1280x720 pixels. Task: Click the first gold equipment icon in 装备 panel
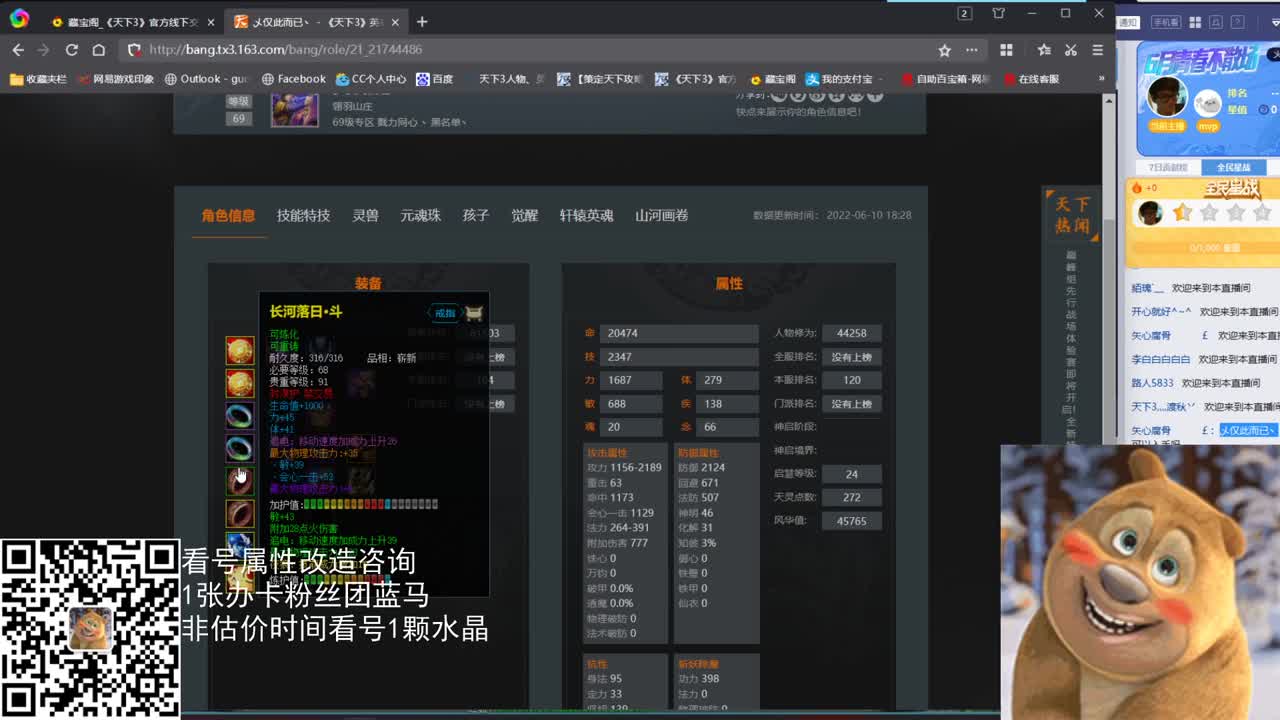(x=240, y=349)
